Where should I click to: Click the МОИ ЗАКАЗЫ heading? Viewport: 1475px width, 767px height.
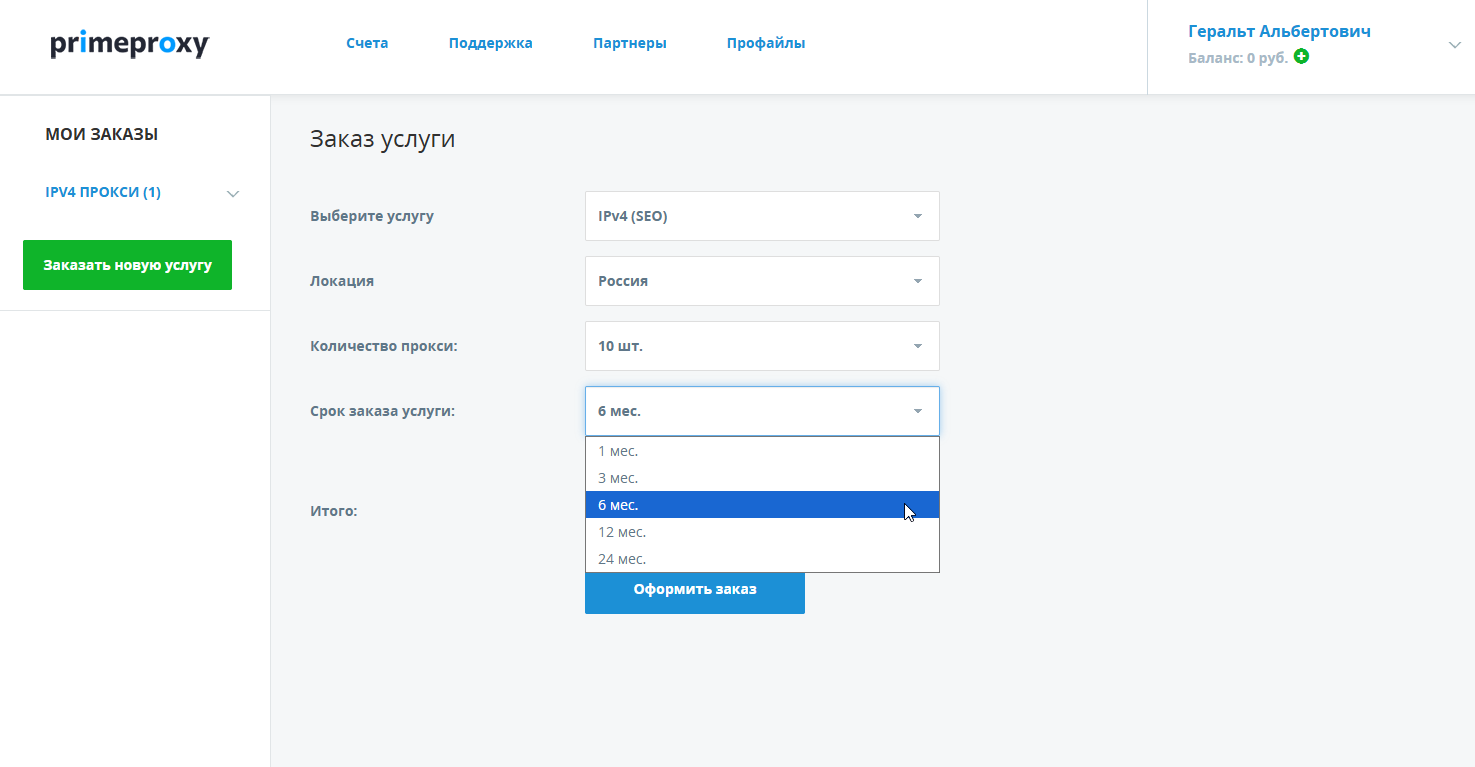point(102,134)
